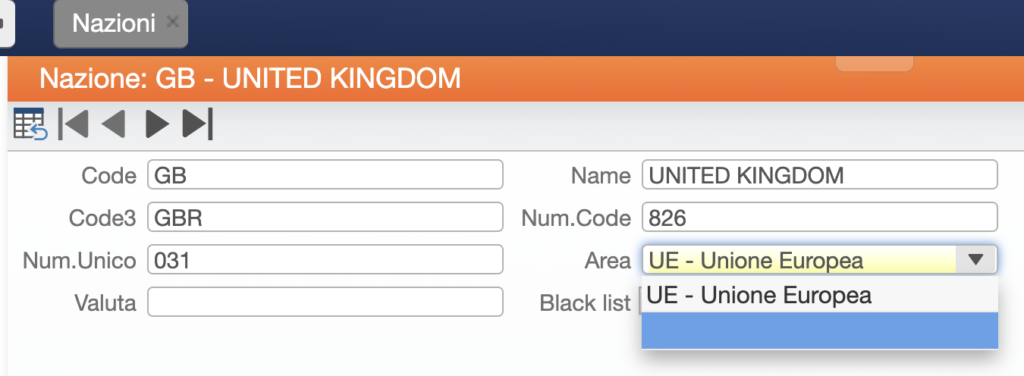Select the Code3 field containing GBR
The height and width of the screenshot is (376, 1024).
(x=325, y=217)
